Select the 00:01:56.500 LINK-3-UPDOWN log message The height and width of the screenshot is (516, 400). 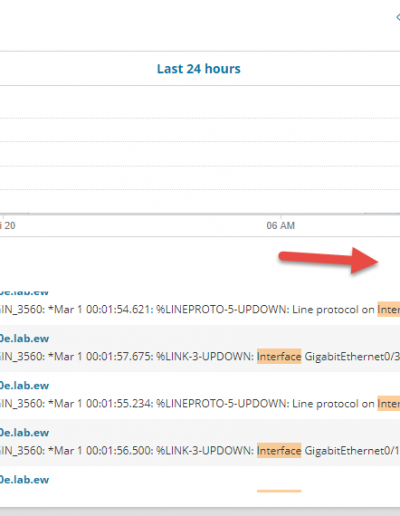click(200, 451)
